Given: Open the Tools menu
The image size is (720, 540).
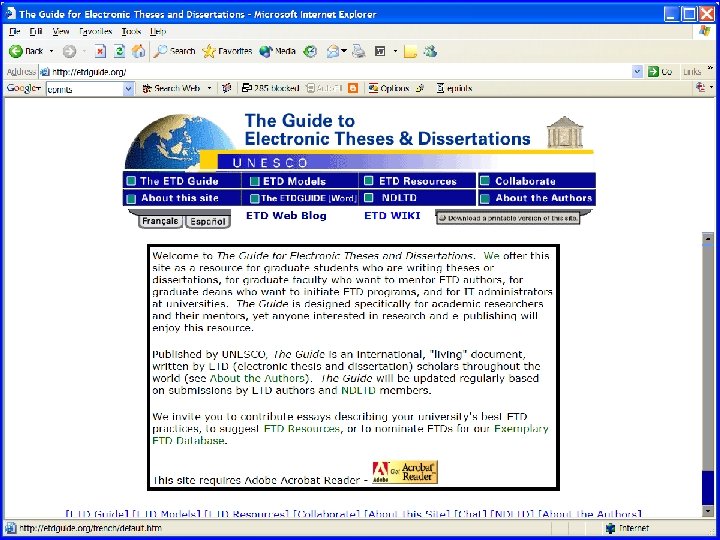Looking at the screenshot, I should click(x=131, y=32).
